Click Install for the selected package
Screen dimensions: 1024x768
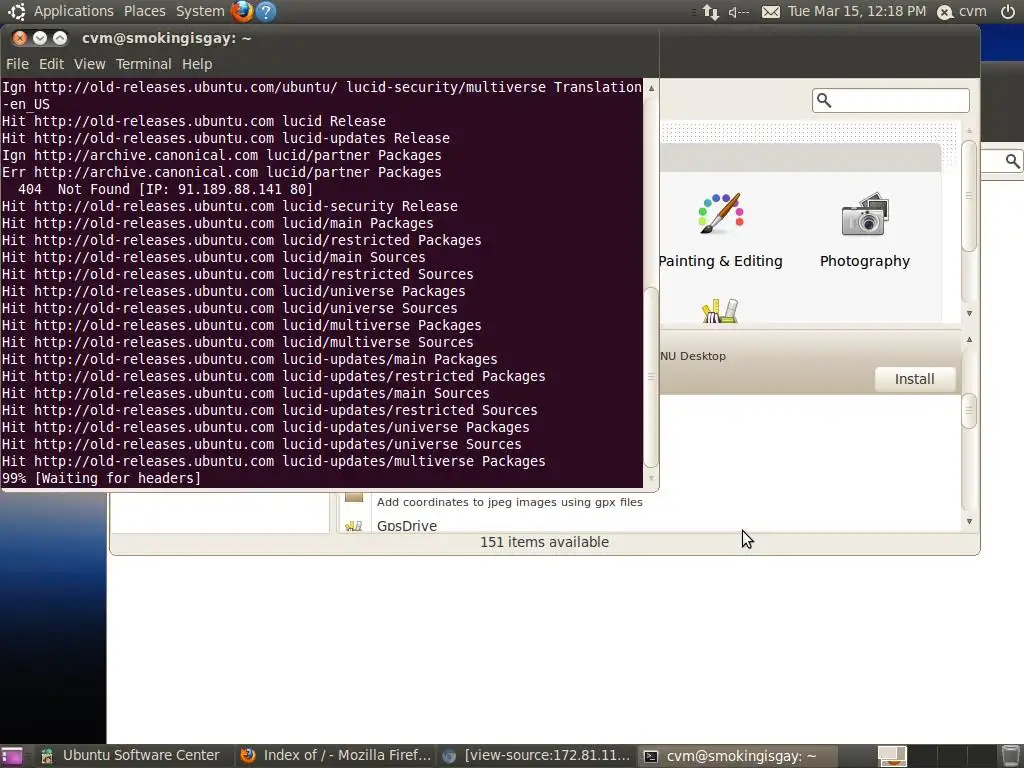pos(914,379)
